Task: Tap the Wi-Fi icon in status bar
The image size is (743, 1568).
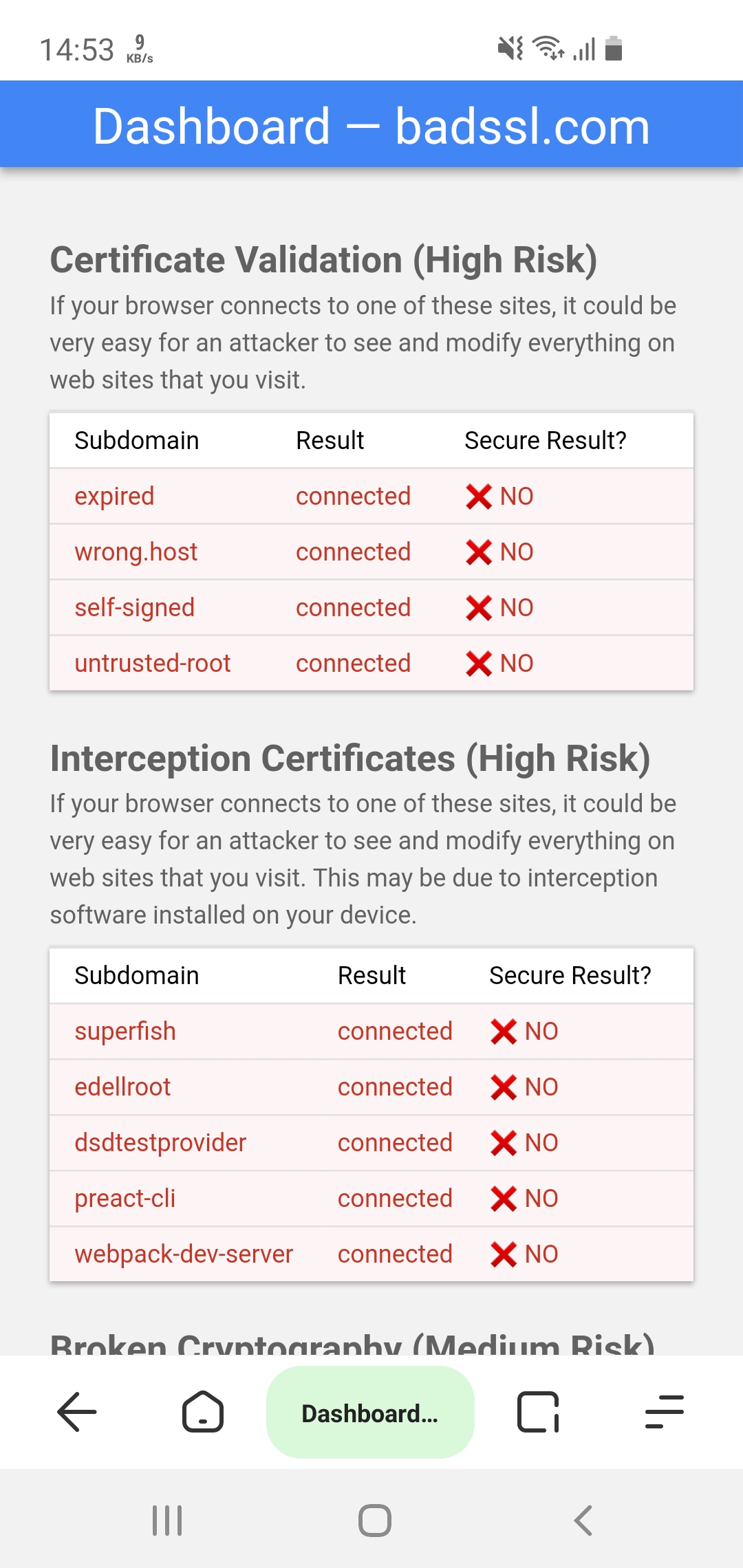Action: [549, 48]
